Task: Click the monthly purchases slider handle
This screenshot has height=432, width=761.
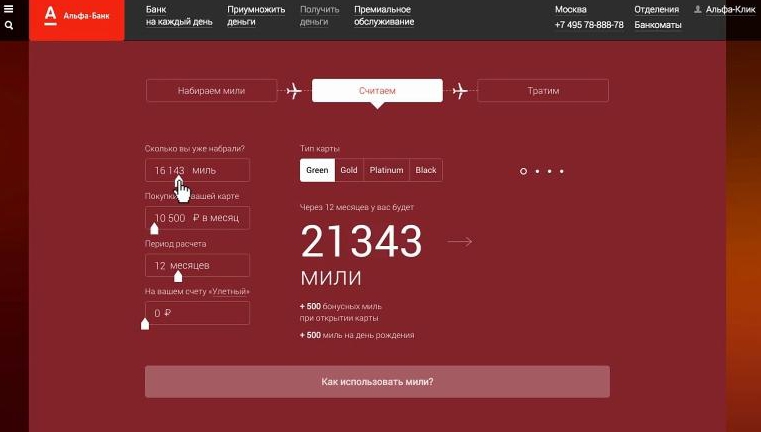Action: [x=154, y=229]
